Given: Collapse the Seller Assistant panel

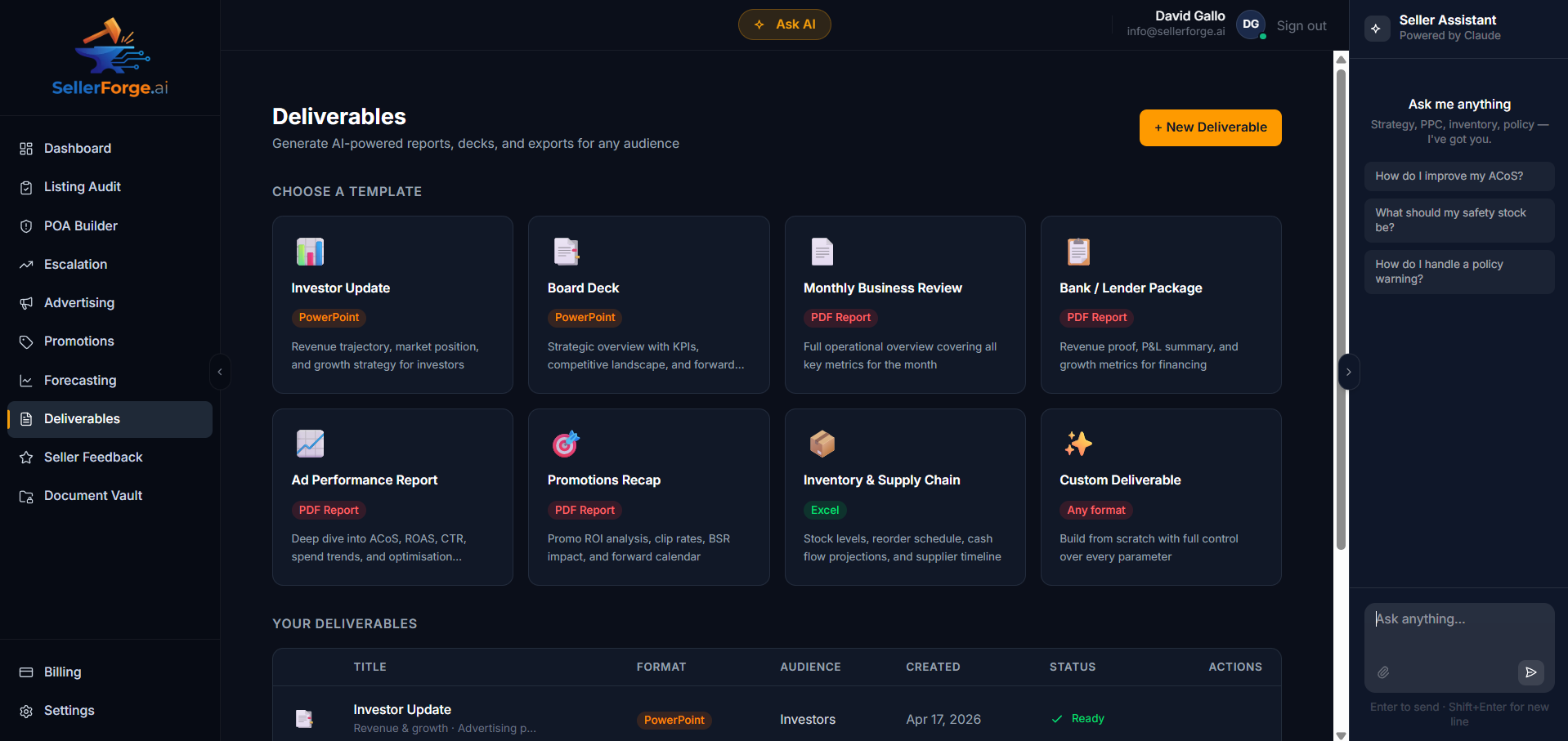Looking at the screenshot, I should [1349, 372].
